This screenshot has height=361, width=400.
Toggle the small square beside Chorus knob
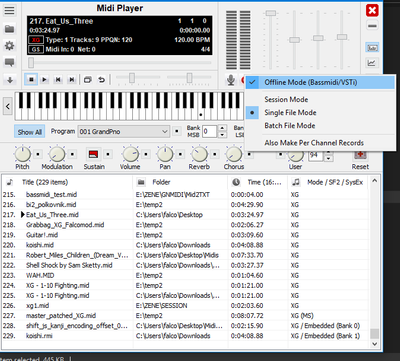[249, 154]
